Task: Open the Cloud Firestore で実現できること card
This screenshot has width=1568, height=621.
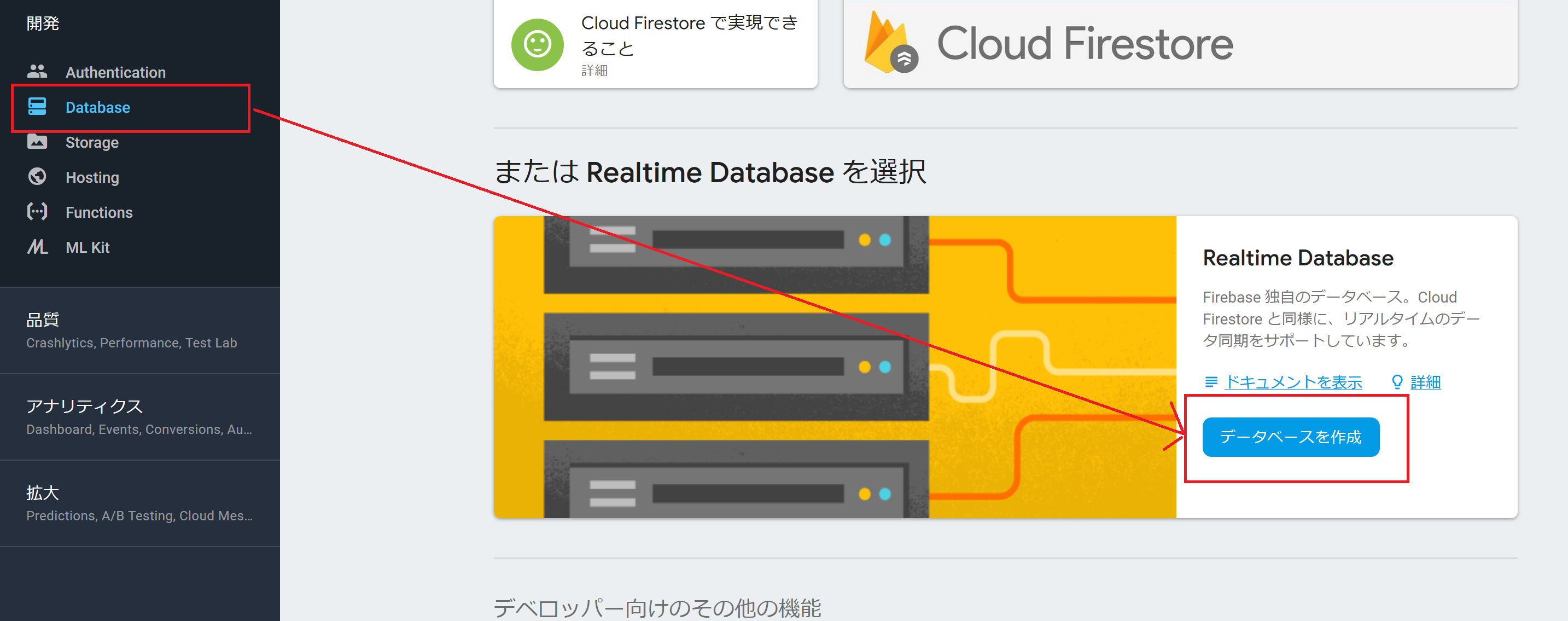Action: click(x=655, y=44)
